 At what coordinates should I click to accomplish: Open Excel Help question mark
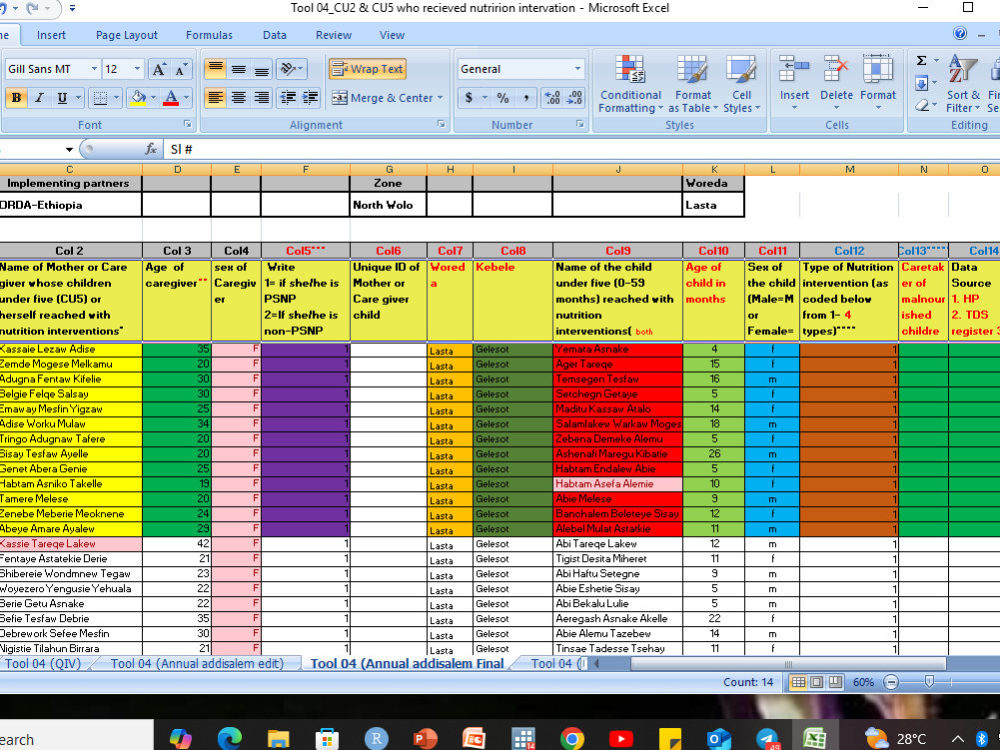tap(959, 33)
